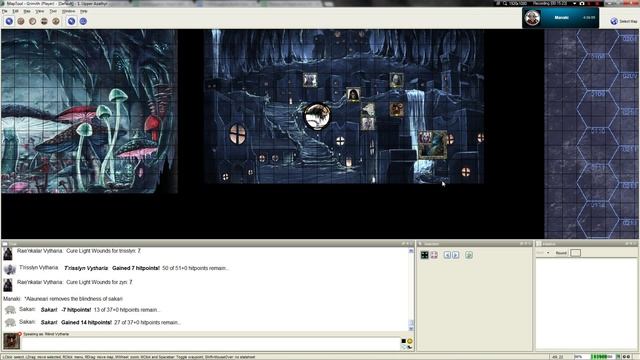Viewport: 640px width, 360px height.
Task: Click the camera icon in recording bar
Action: tap(582, 3)
